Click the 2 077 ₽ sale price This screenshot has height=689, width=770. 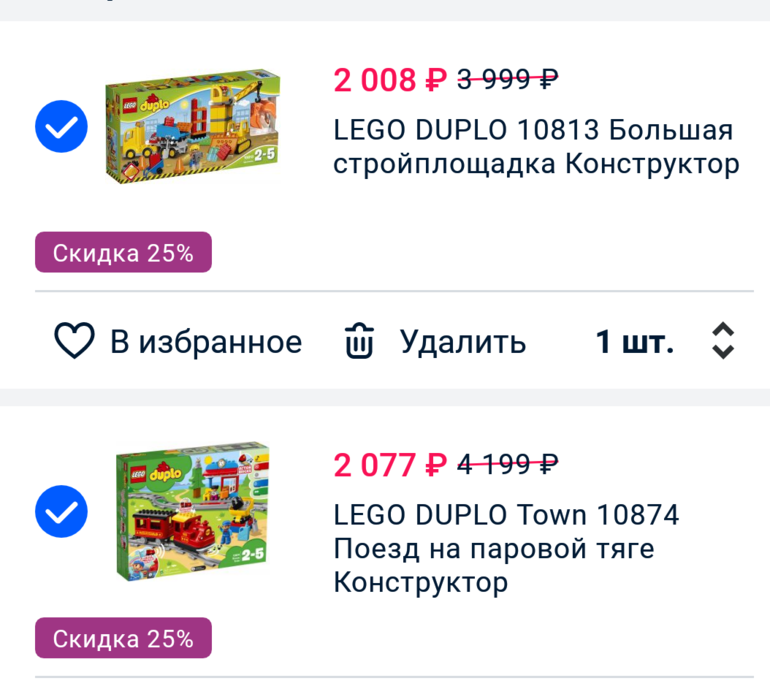tap(389, 464)
